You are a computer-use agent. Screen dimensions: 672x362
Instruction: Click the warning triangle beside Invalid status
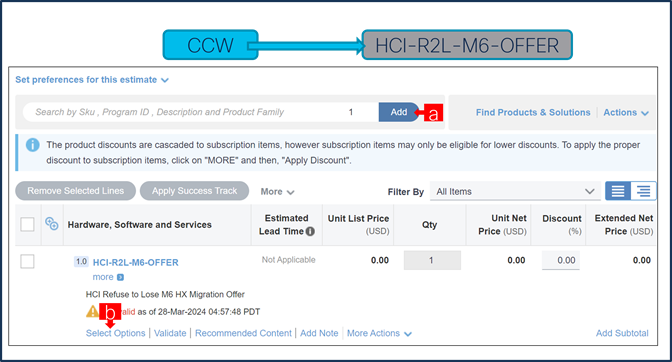[x=92, y=311]
